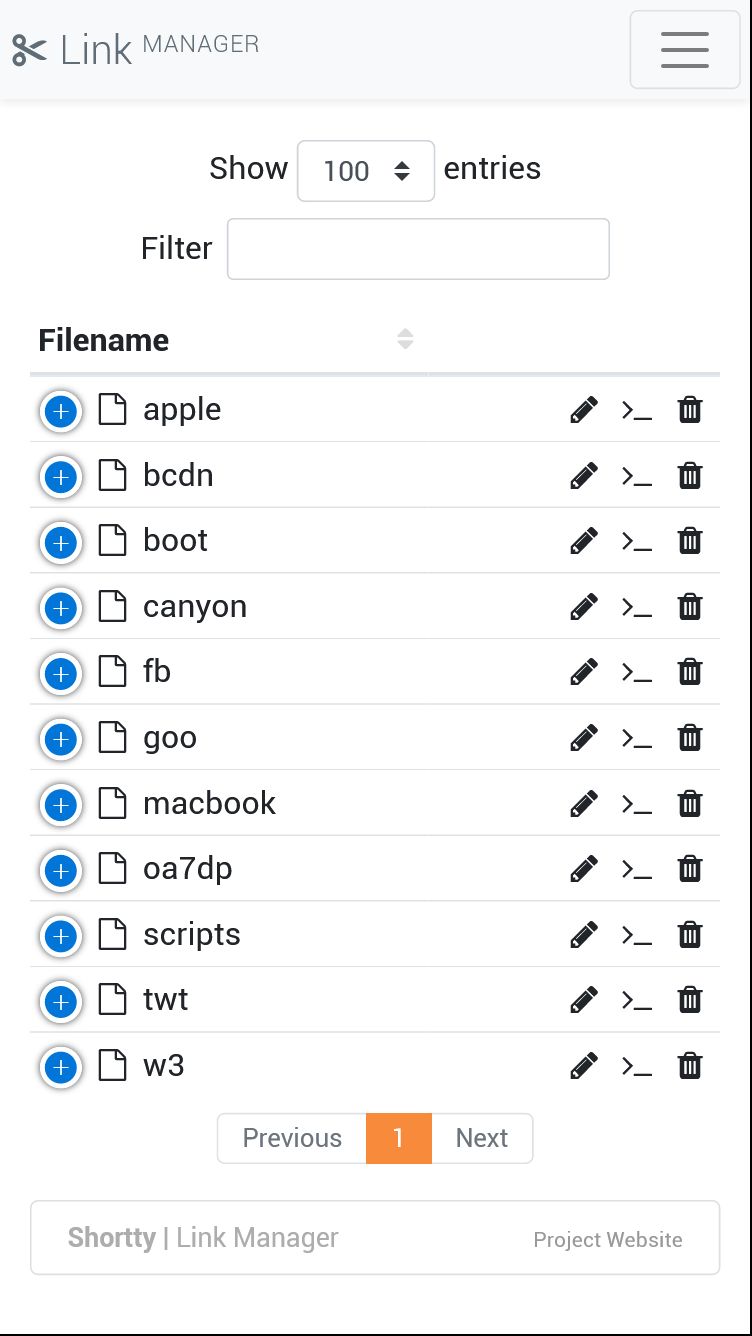
Task: Edit the fb entry with pencil icon
Action: tap(584, 673)
